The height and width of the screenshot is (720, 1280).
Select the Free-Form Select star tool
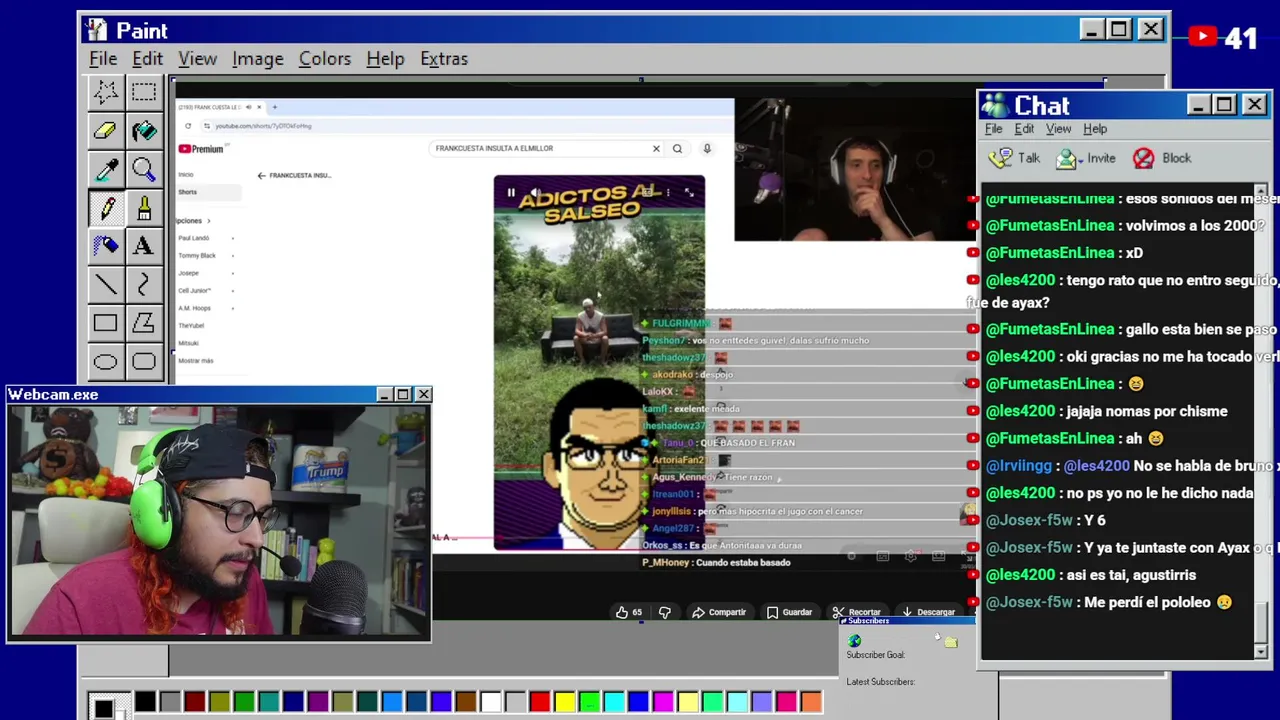[x=105, y=92]
